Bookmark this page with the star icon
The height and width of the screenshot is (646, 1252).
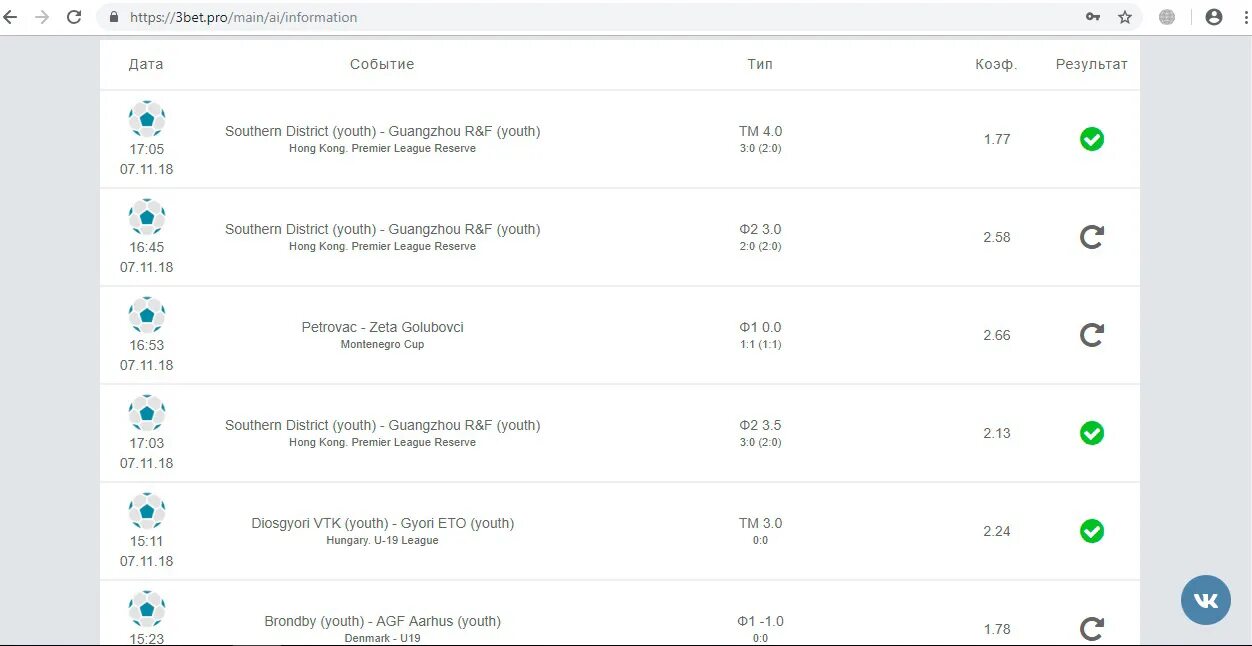tap(1125, 17)
